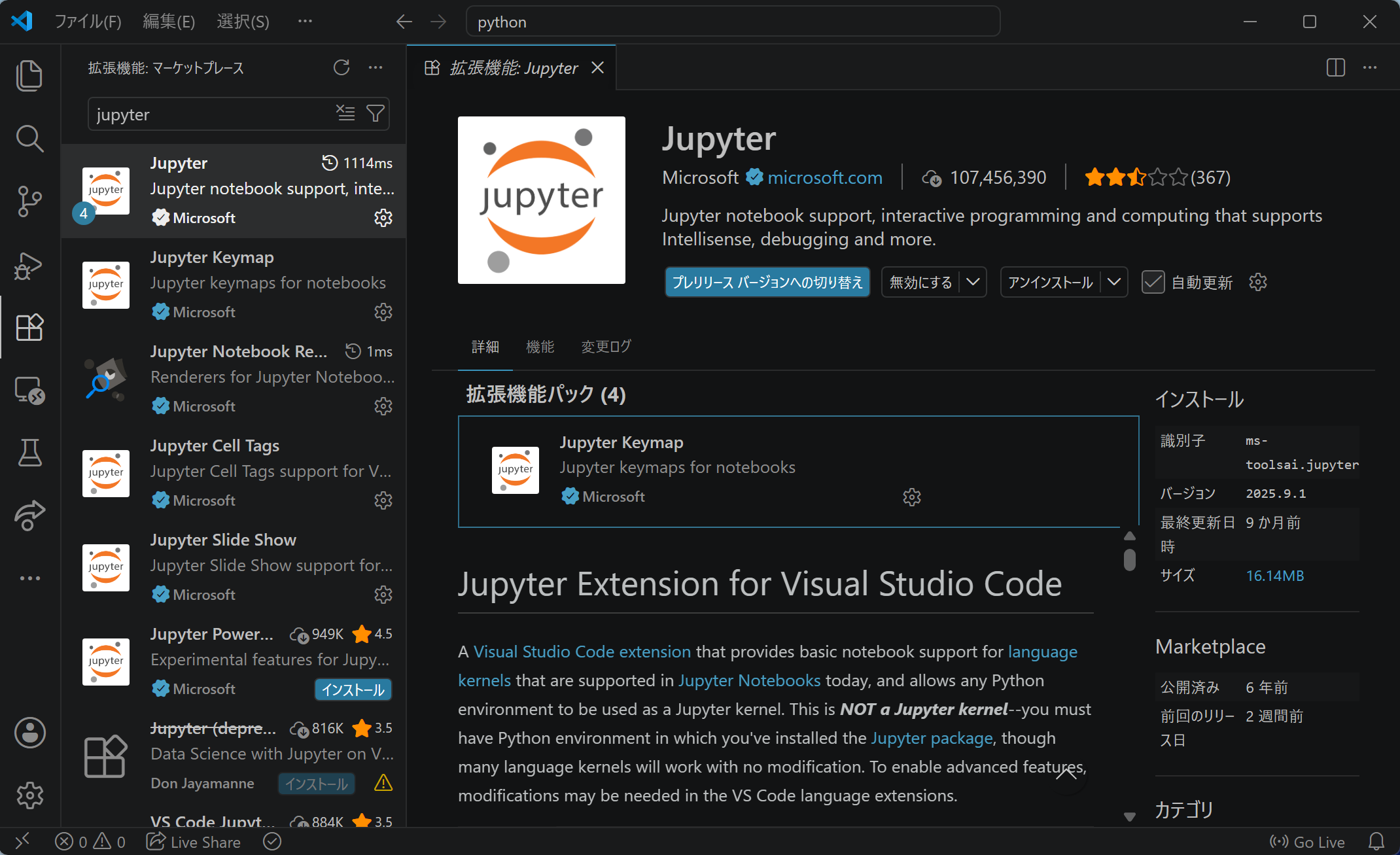Switch to the pre-release version

pos(767,282)
